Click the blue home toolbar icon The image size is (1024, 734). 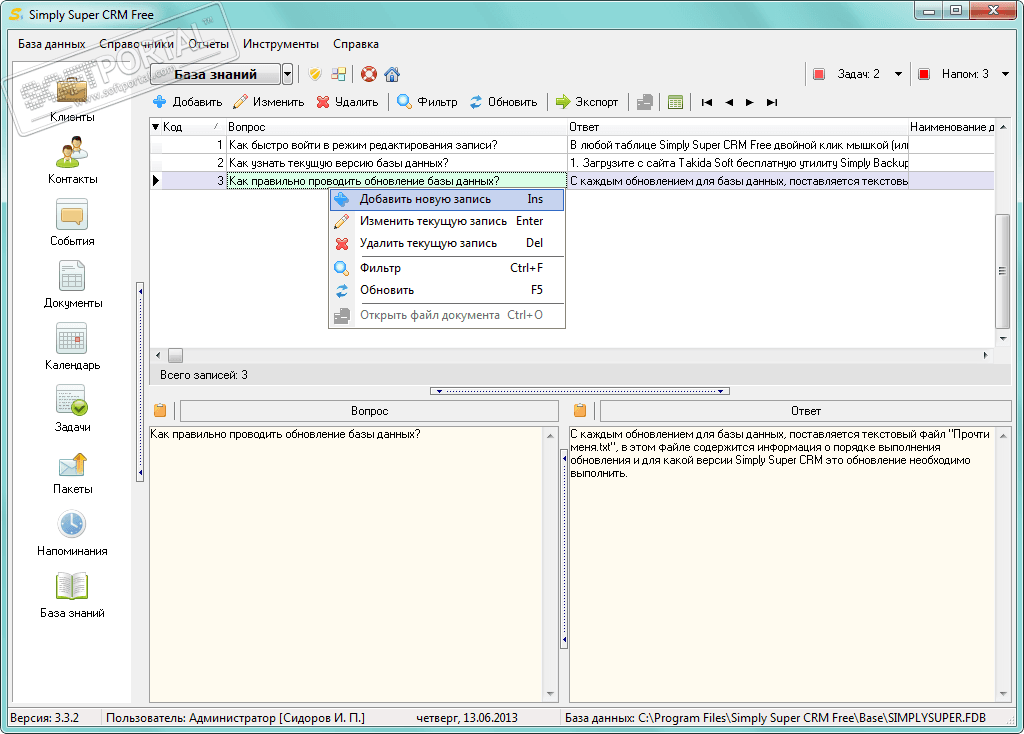tap(392, 74)
